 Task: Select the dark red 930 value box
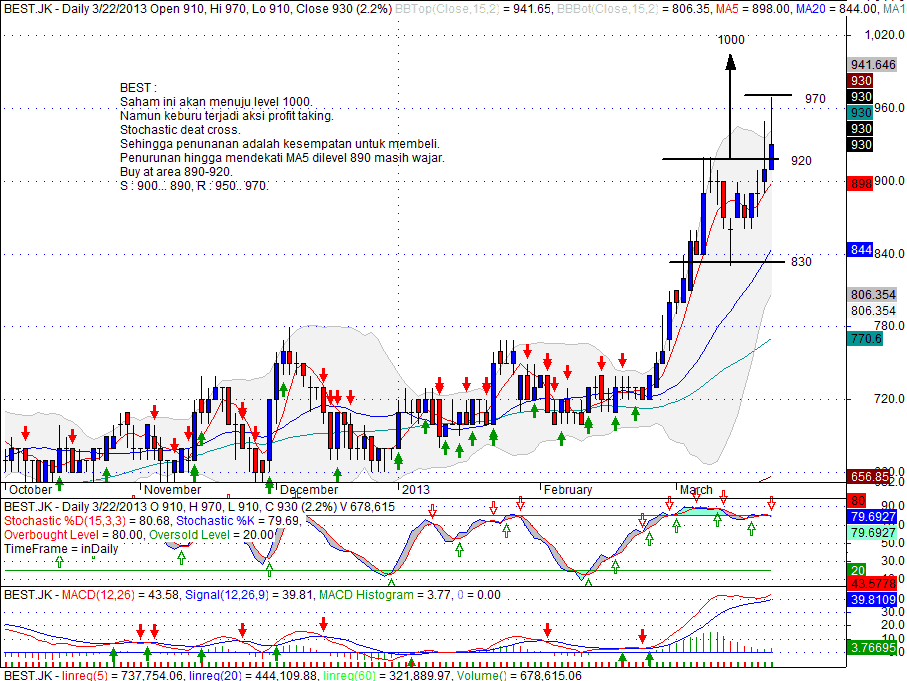tap(861, 81)
